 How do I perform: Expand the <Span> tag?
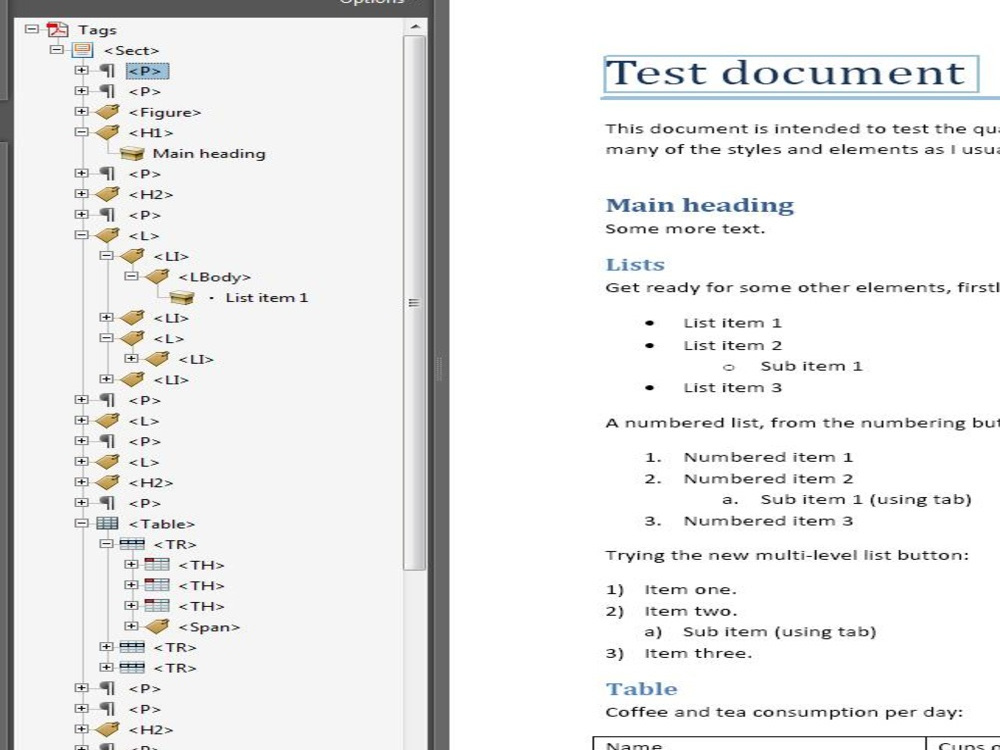coord(131,626)
